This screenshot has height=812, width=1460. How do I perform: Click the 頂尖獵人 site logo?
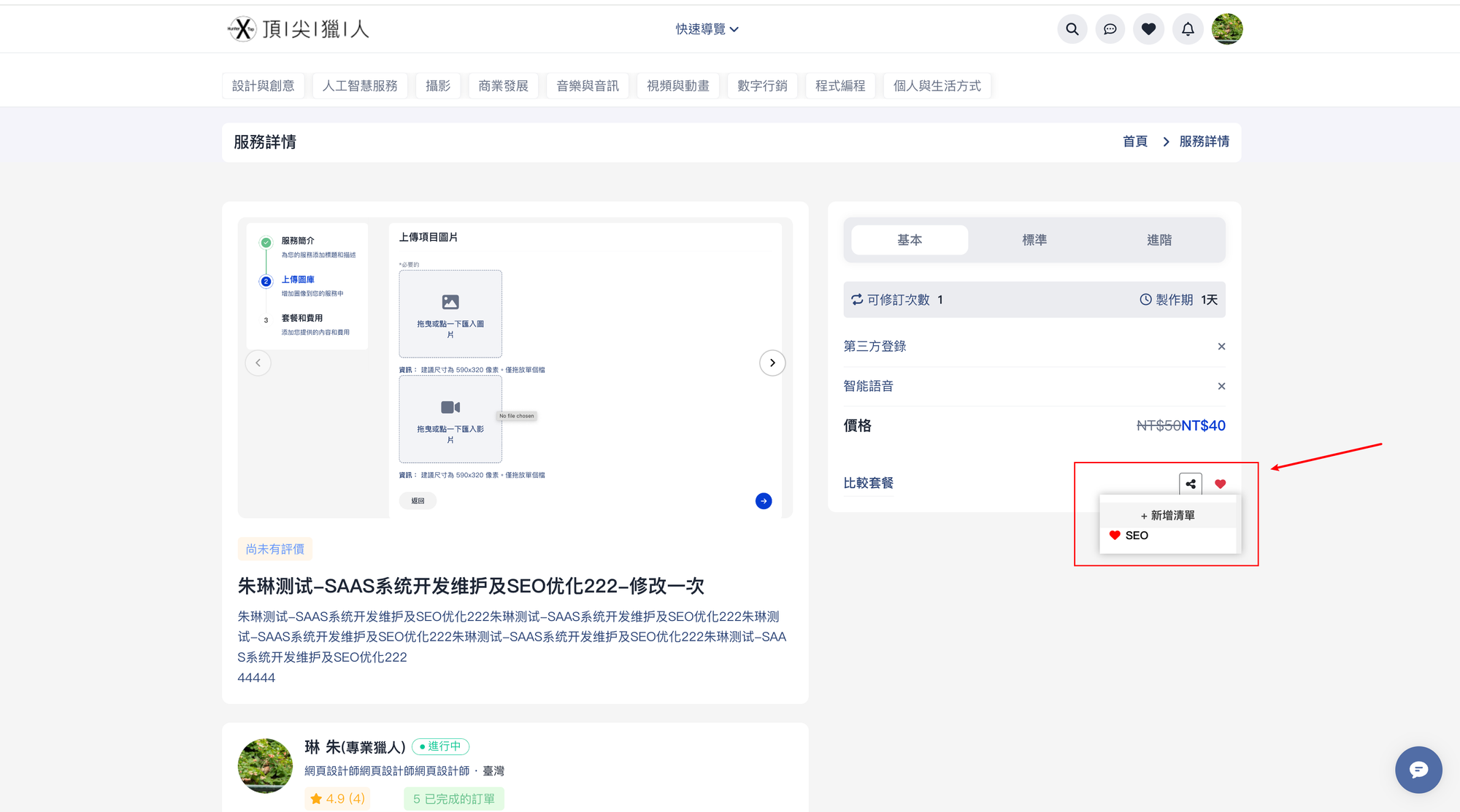[x=299, y=29]
